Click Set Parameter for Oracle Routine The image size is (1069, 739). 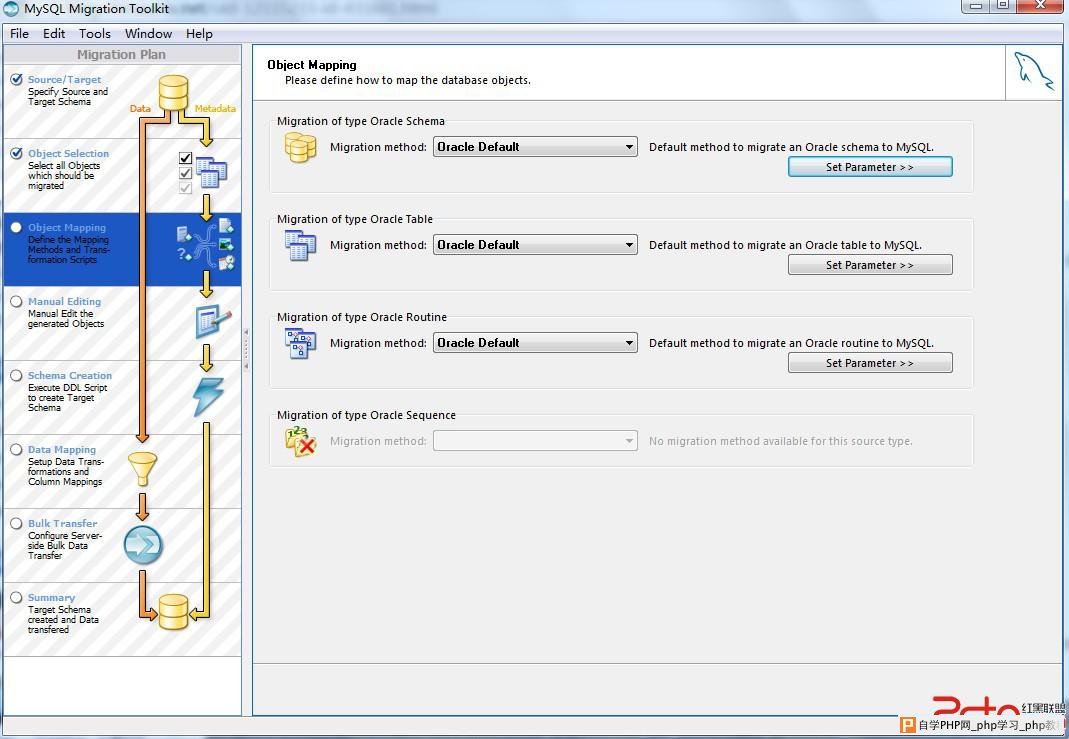870,363
